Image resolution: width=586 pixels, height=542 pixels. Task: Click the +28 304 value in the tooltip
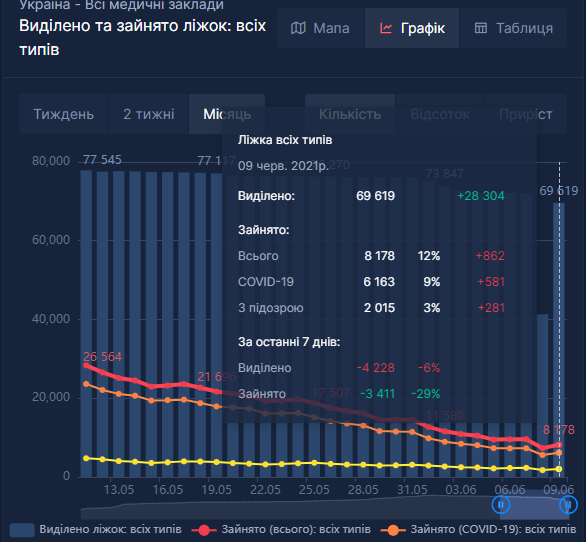(x=481, y=196)
